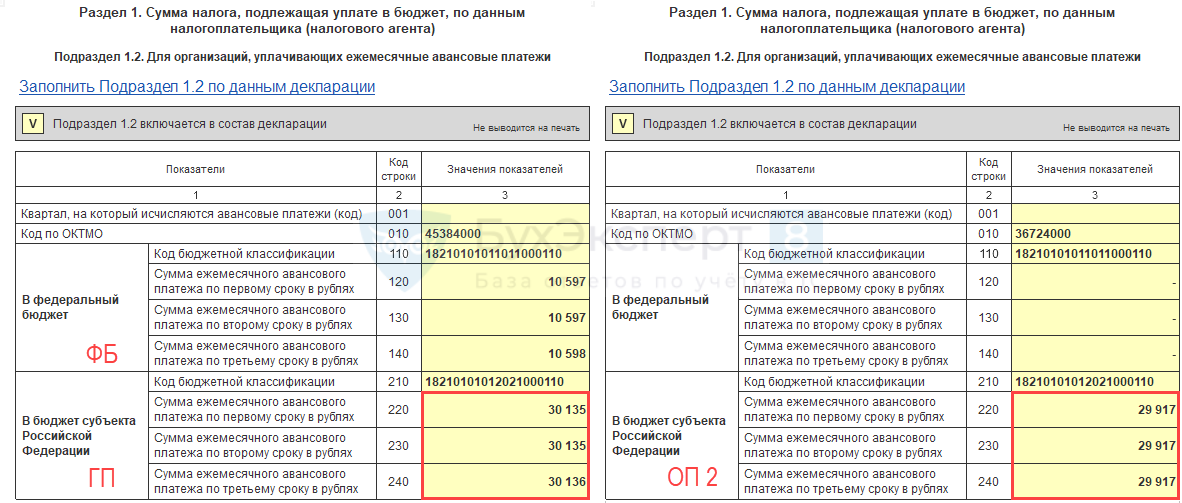
Task: Toggle the left 'Подраздел 1.2 включается' checkbox
Action: [33, 124]
